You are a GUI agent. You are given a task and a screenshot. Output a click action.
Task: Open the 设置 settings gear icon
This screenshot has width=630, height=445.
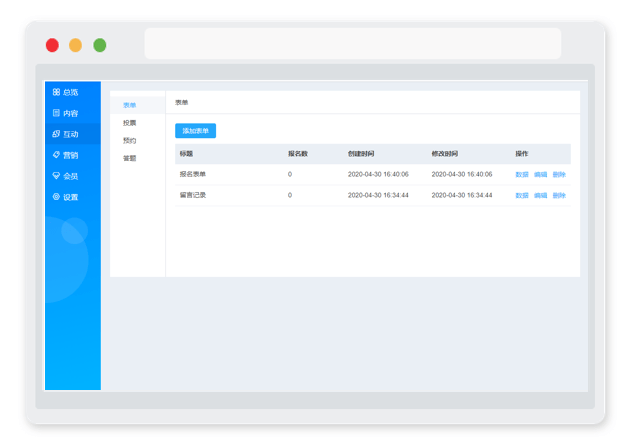click(x=56, y=196)
